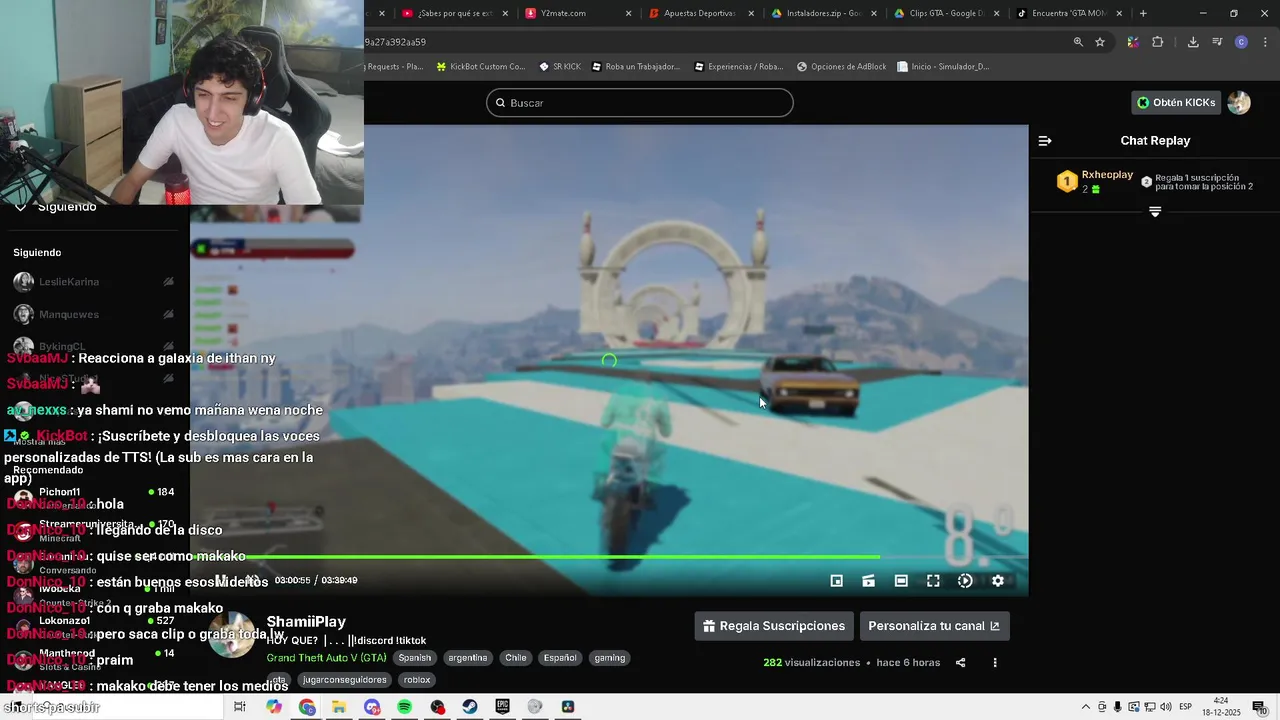The image size is (1280, 720).
Task: Switch player to theater mode
Action: (901, 581)
